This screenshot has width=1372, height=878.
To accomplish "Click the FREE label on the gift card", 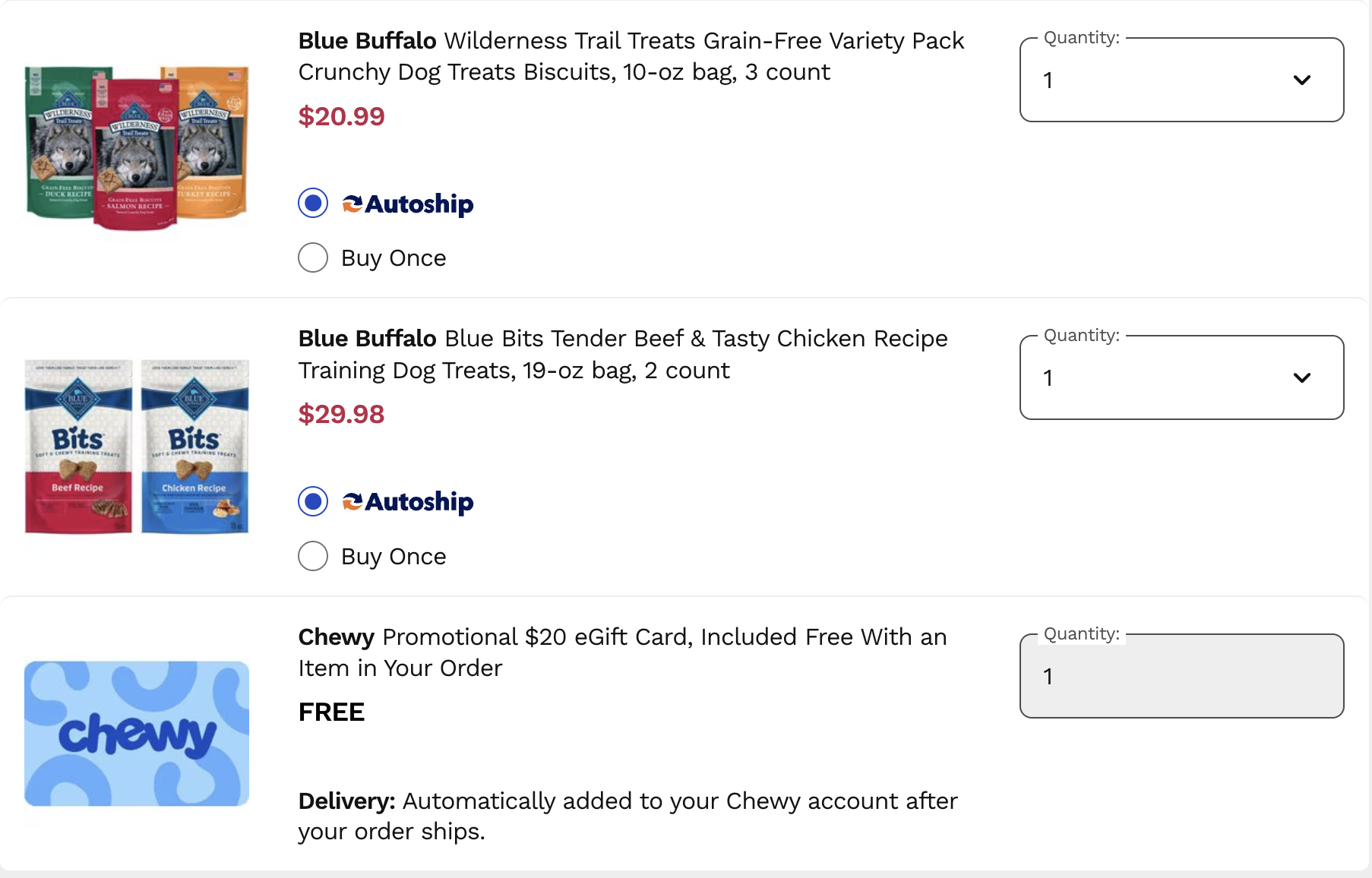I will tap(330, 712).
